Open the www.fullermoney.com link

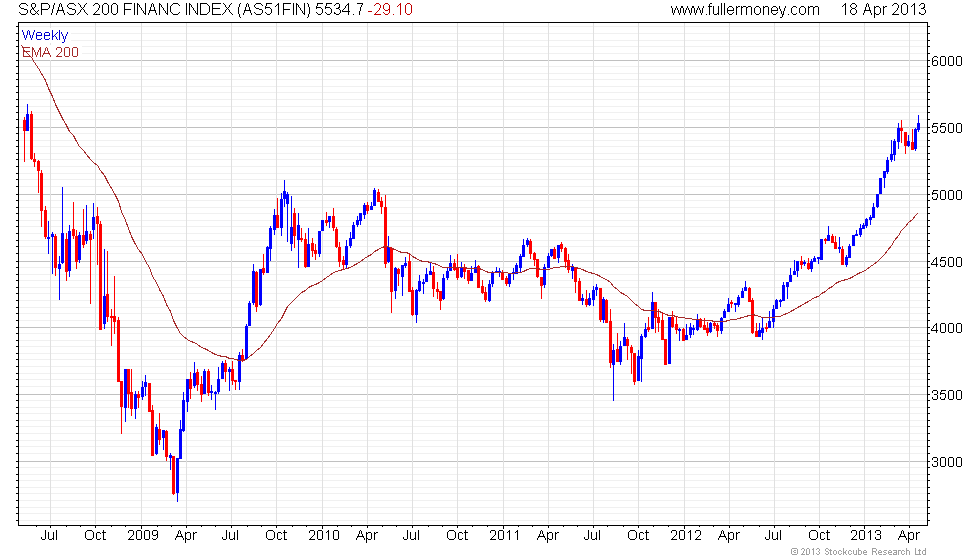(x=744, y=9)
